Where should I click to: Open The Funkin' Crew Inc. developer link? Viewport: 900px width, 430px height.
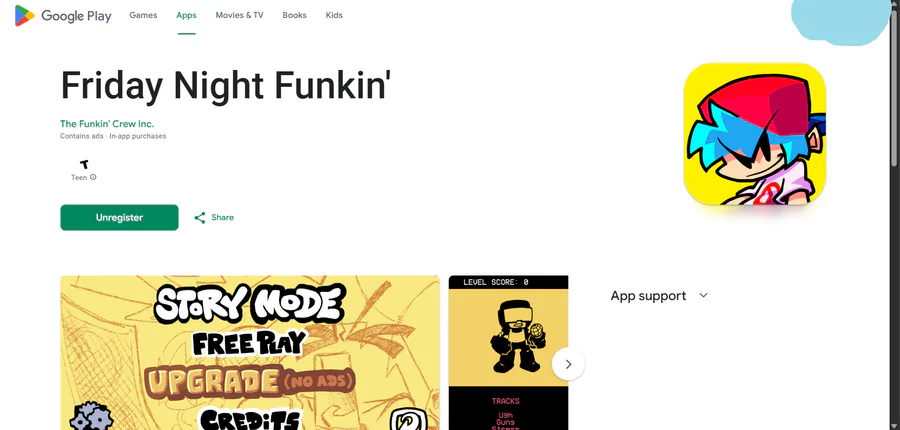pyautogui.click(x=107, y=123)
